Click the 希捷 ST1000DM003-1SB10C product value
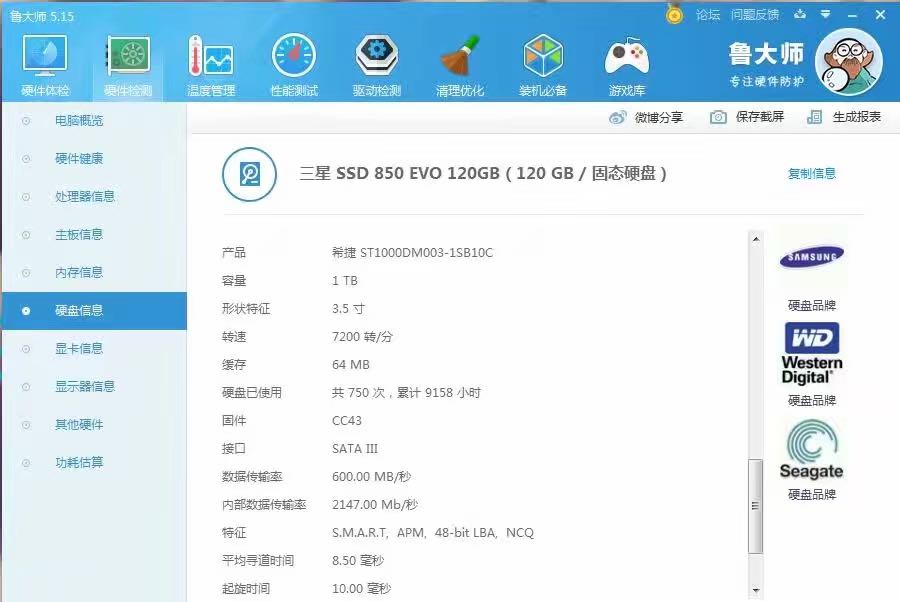The image size is (900, 602). tap(412, 253)
